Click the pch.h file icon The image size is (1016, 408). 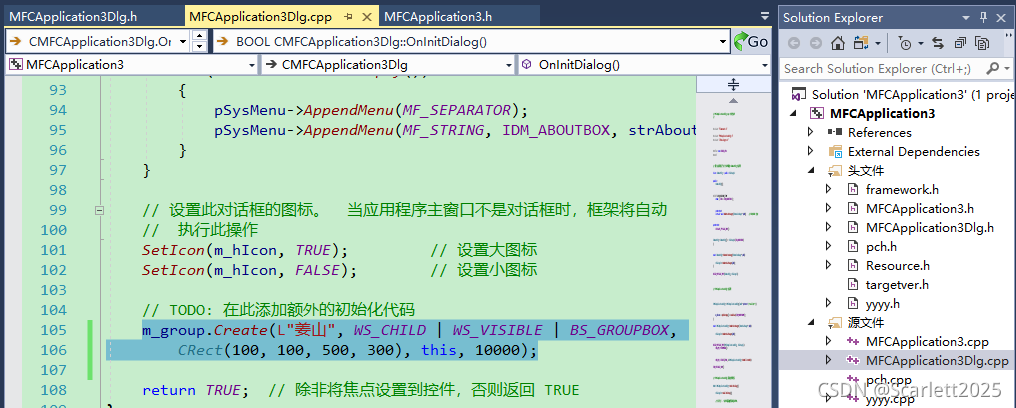pos(853,247)
